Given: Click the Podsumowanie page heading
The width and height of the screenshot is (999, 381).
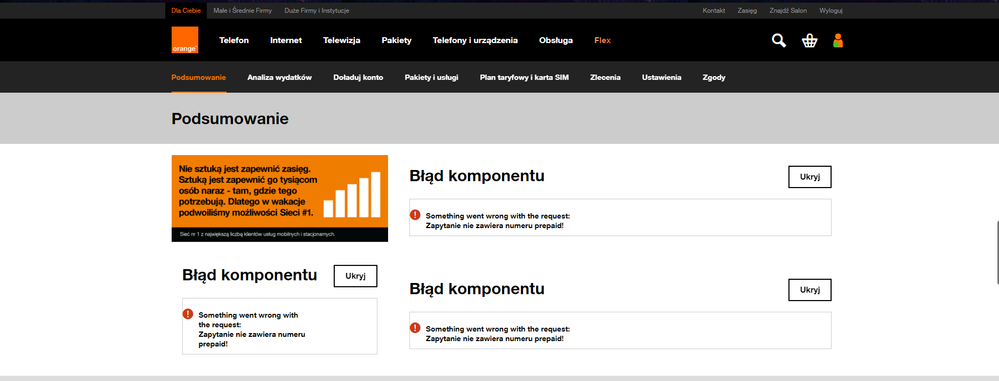Looking at the screenshot, I should click(230, 119).
